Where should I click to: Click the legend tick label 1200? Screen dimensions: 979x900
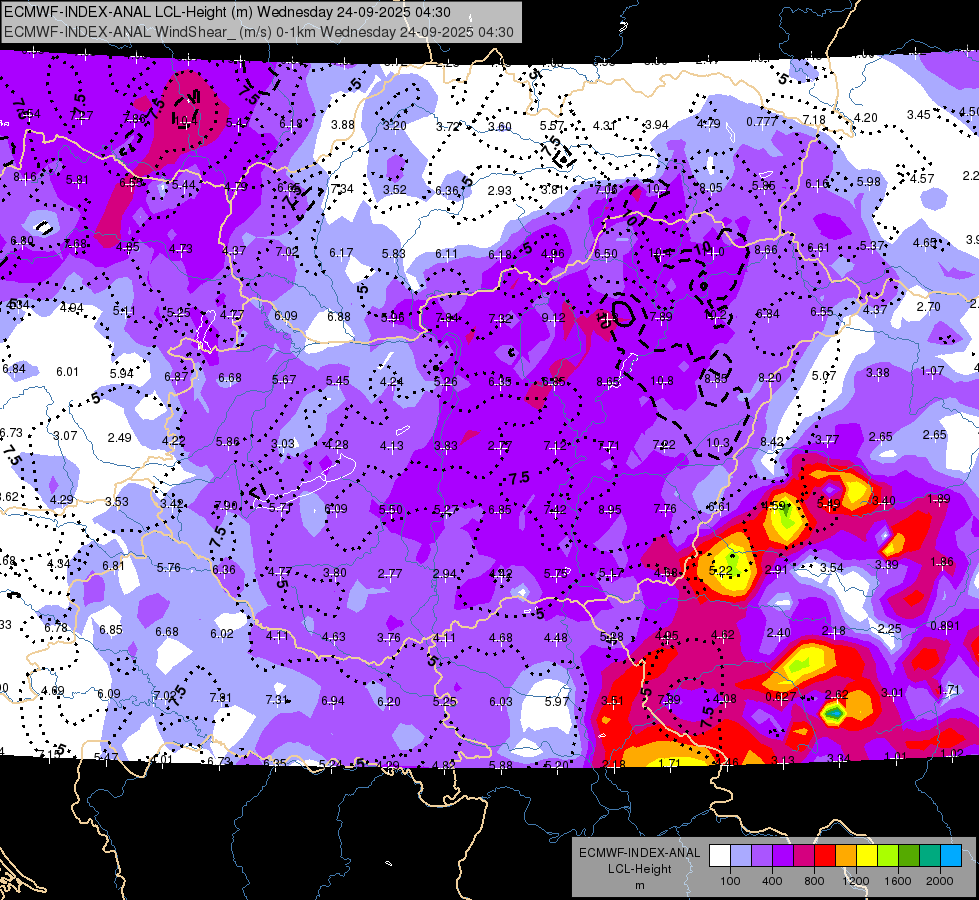[855, 881]
